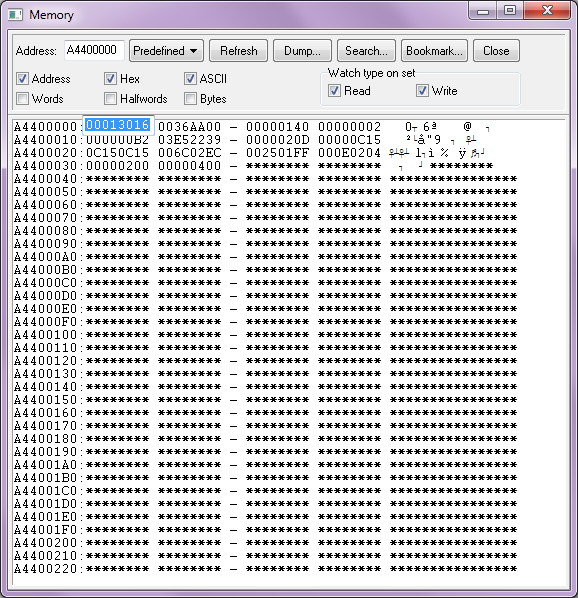Disable the ASCII checkbox
Image resolution: width=578 pixels, height=598 pixels.
[x=190, y=79]
